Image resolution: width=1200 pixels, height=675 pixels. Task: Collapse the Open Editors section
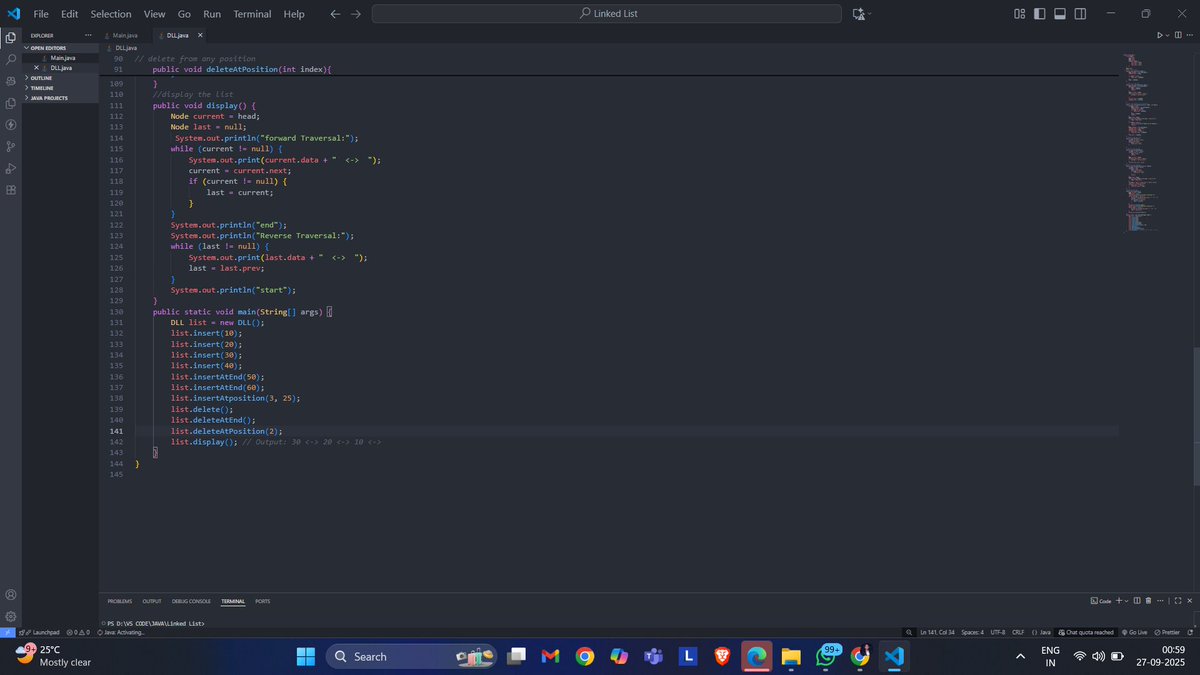point(46,48)
